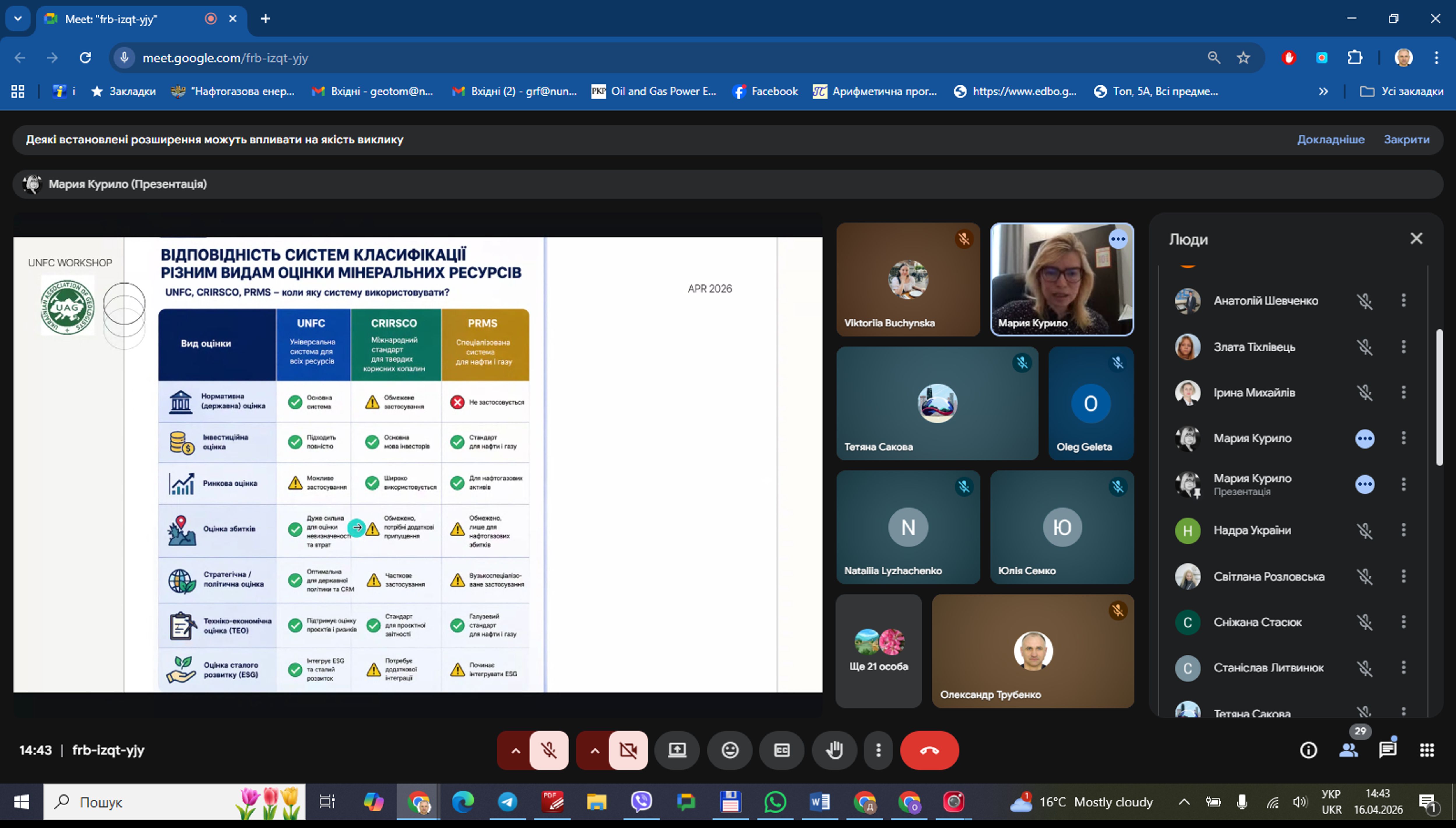Reload the page with the refresh icon

[x=85, y=57]
